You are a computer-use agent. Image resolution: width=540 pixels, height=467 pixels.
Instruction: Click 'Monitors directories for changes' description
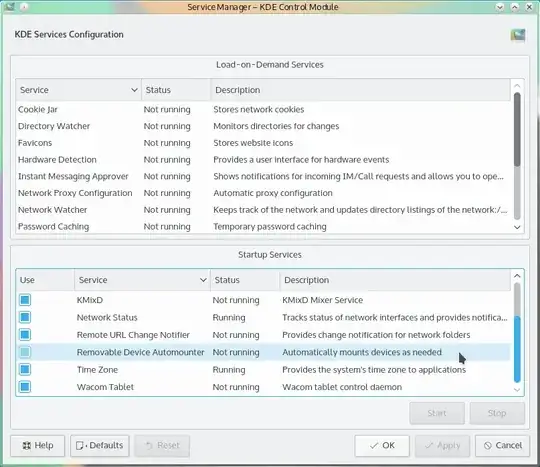pyautogui.click(x=276, y=126)
